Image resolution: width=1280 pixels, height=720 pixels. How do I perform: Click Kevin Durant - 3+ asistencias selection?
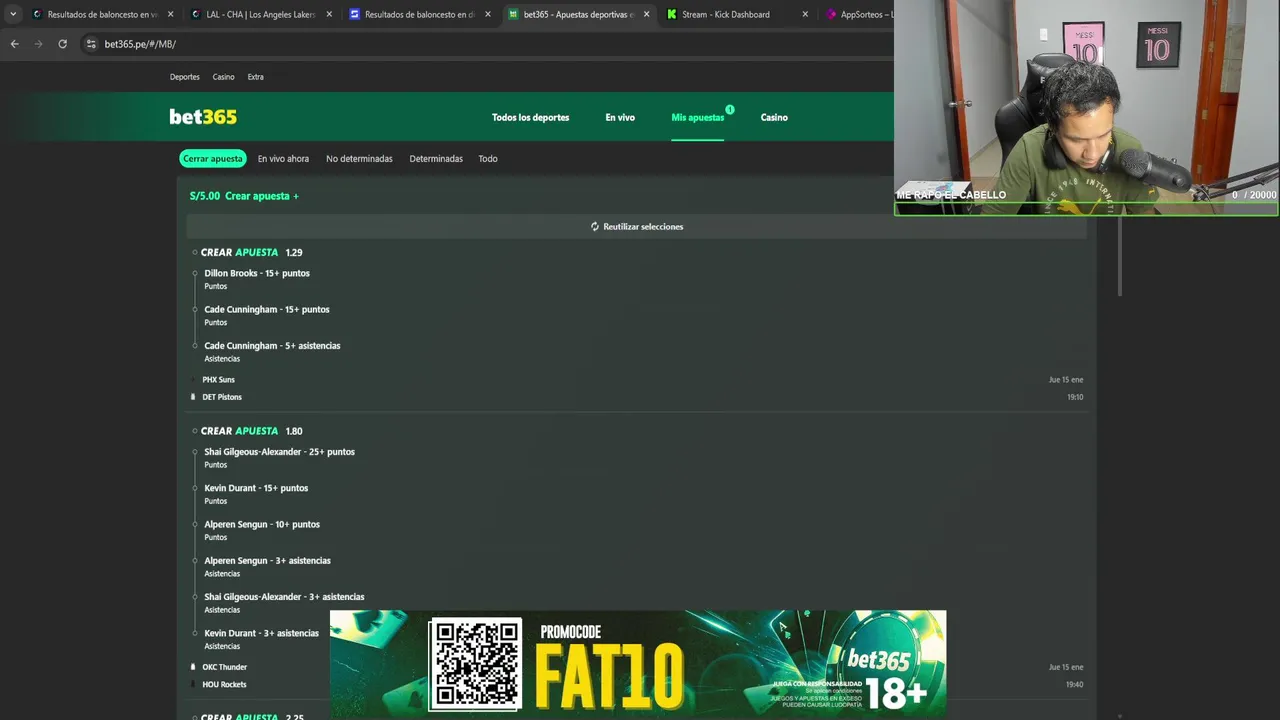click(x=261, y=633)
